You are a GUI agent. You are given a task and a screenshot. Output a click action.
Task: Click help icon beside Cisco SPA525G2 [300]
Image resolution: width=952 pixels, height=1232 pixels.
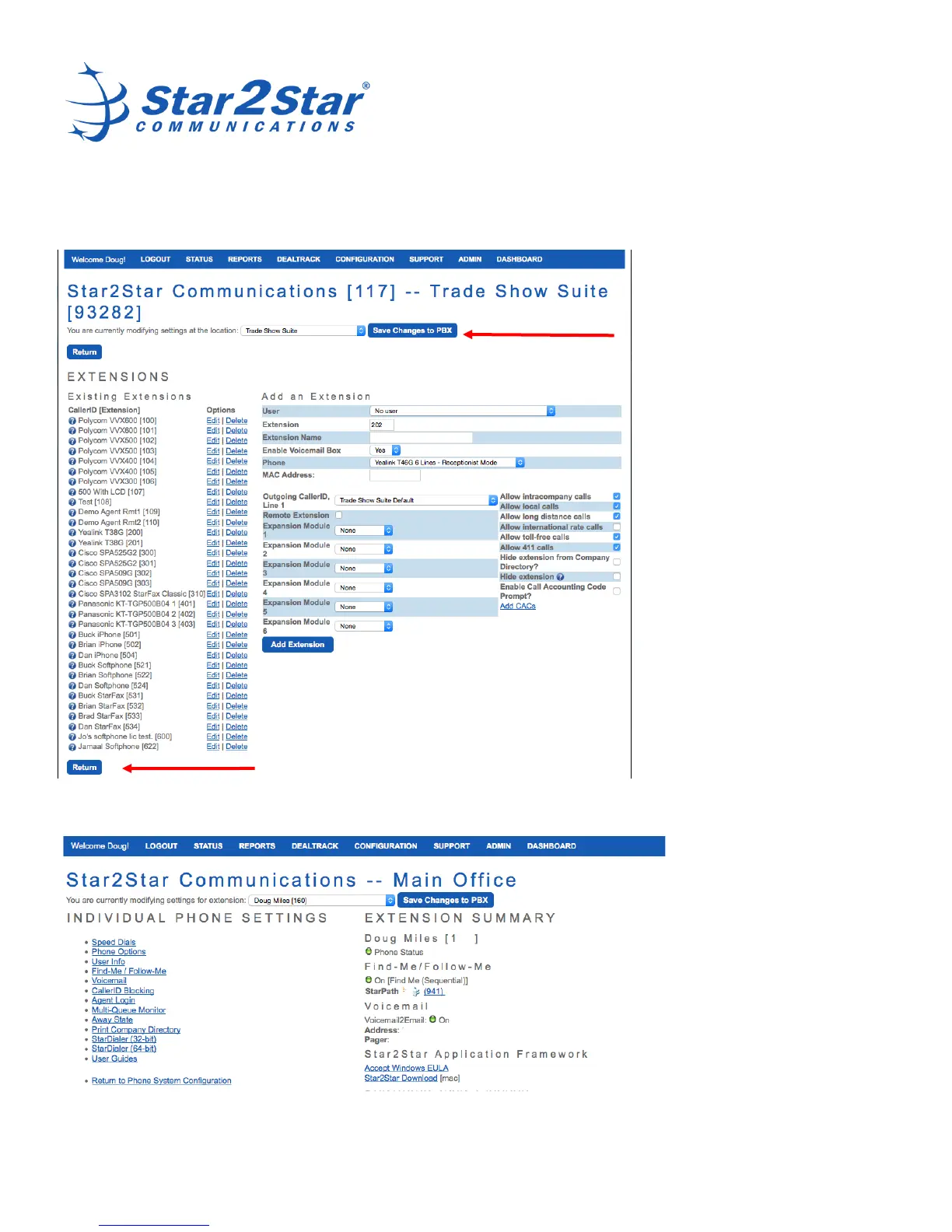(x=72, y=553)
